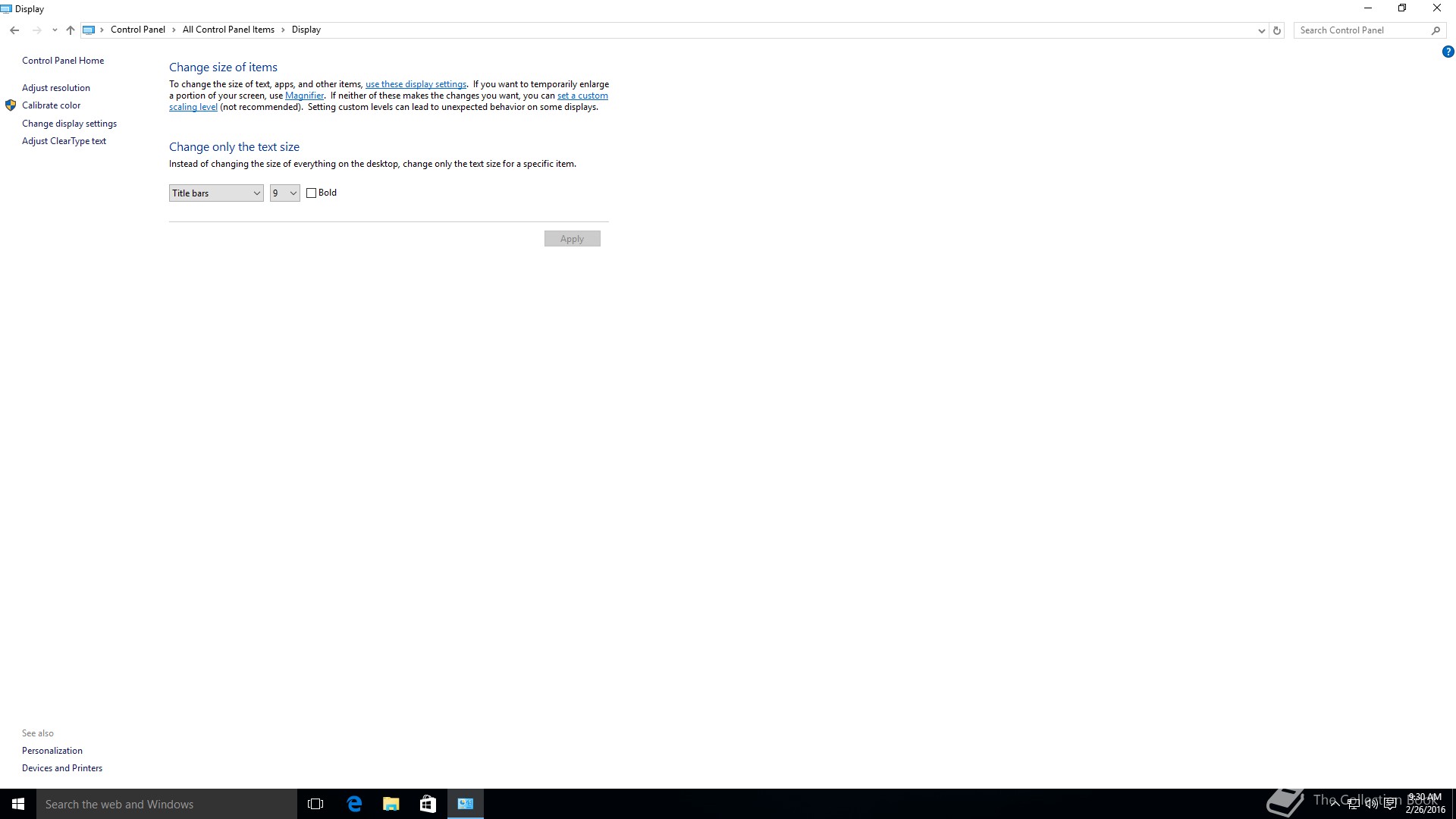Click the up-one-level arrow icon
The image size is (1456, 819).
71,30
